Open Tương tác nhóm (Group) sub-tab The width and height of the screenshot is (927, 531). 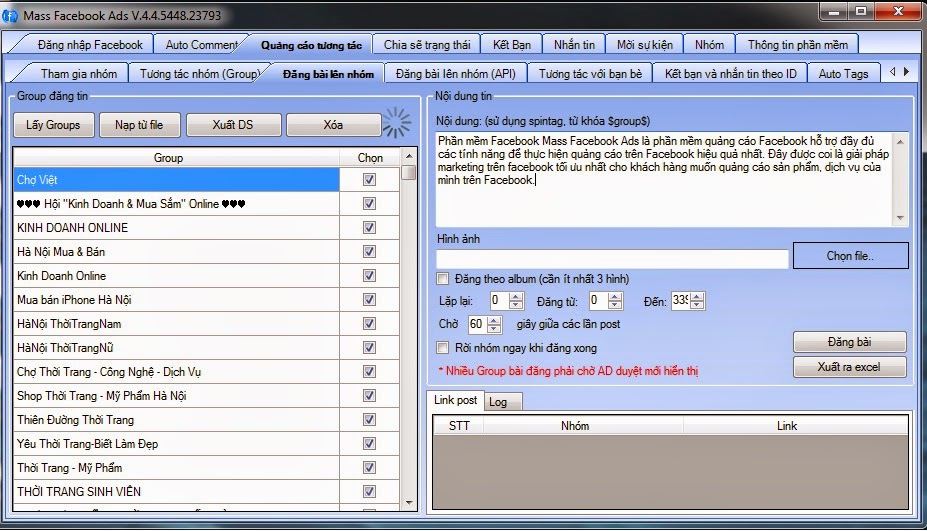coord(199,74)
